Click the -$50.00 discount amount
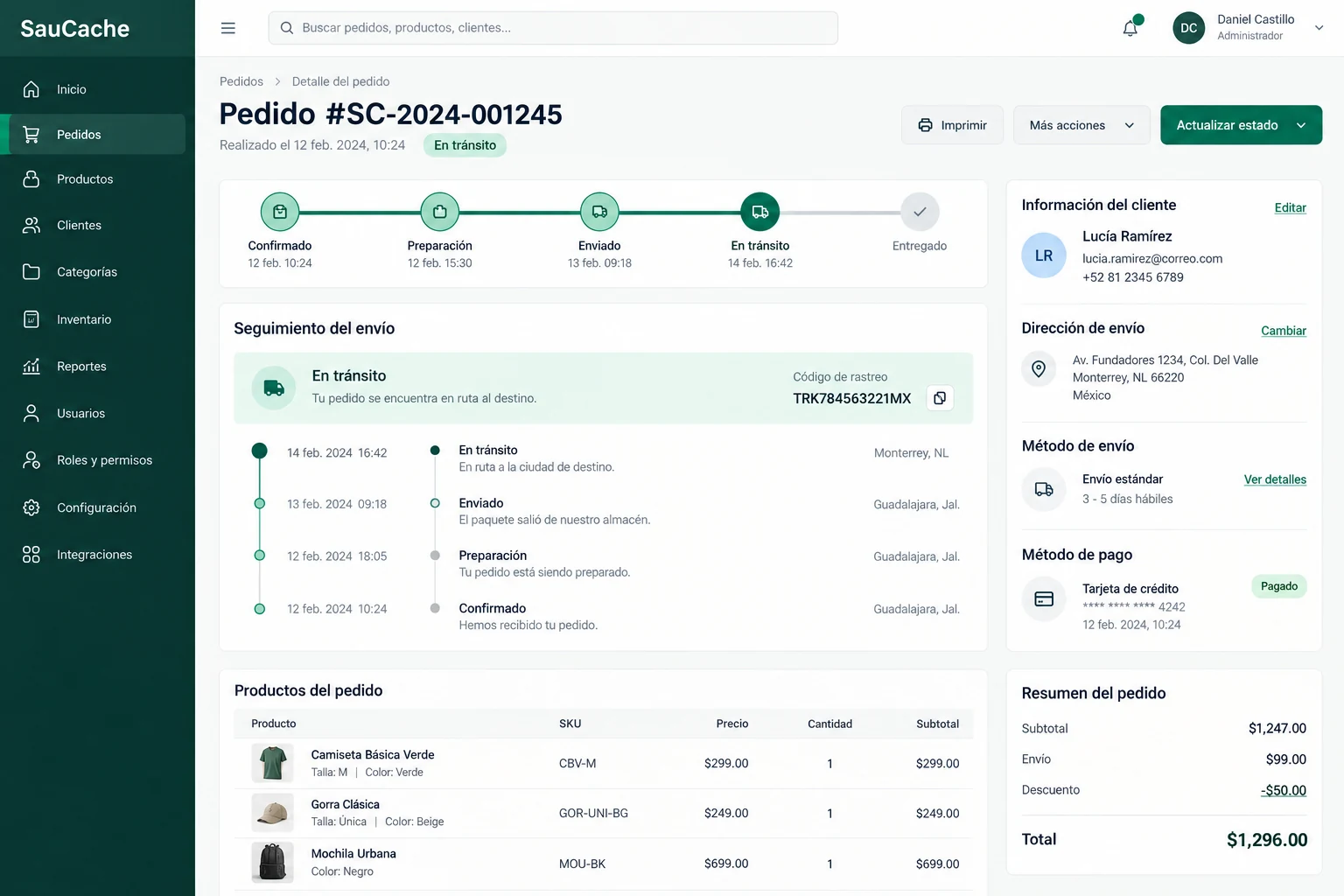This screenshot has width=1344, height=896. [1284, 790]
